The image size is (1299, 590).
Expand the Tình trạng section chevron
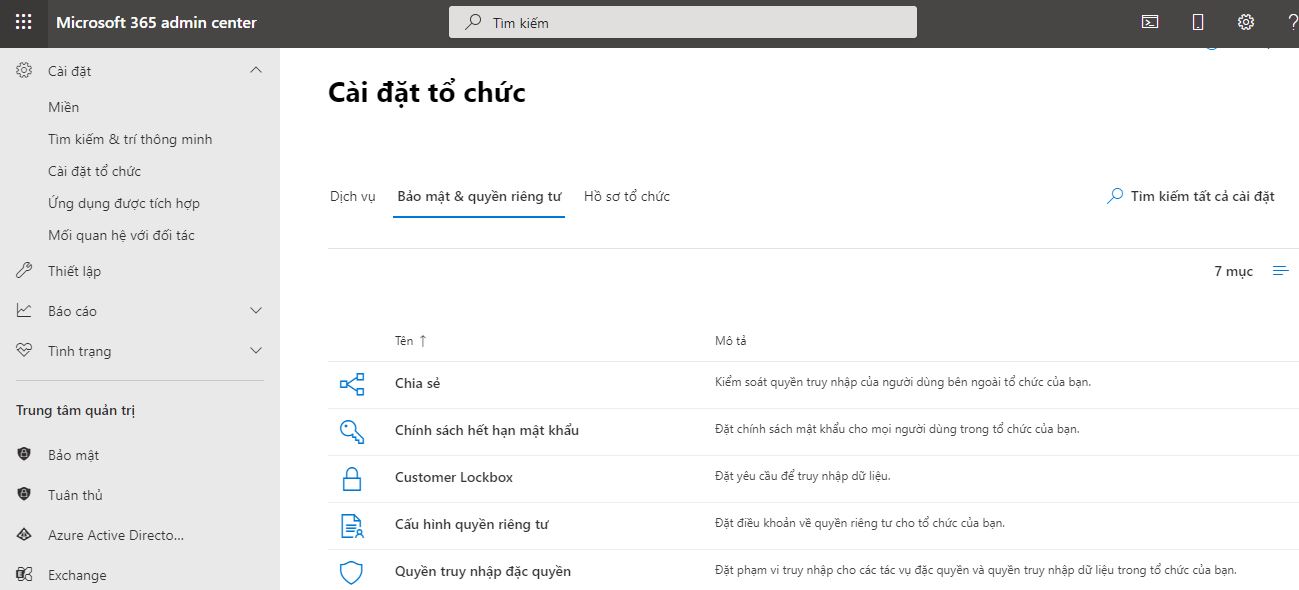coord(256,351)
